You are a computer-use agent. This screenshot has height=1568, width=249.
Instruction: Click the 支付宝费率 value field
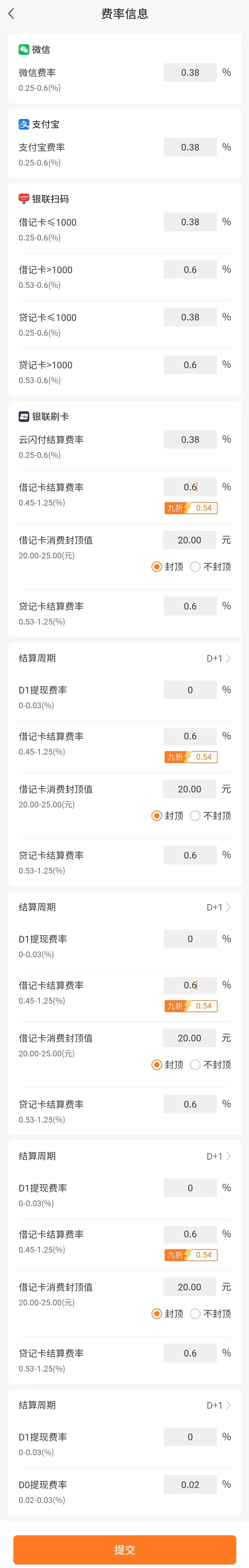click(x=190, y=147)
